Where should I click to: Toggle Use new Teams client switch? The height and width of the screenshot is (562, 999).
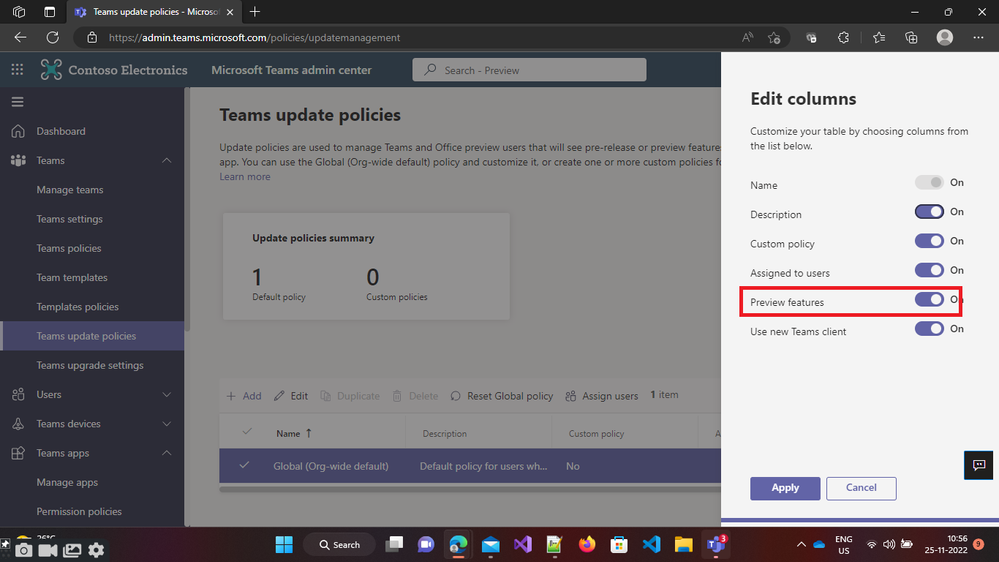click(929, 329)
